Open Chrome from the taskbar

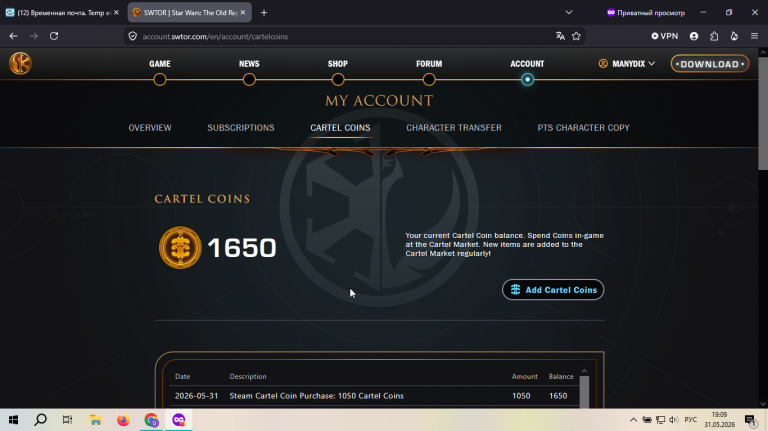(x=151, y=420)
